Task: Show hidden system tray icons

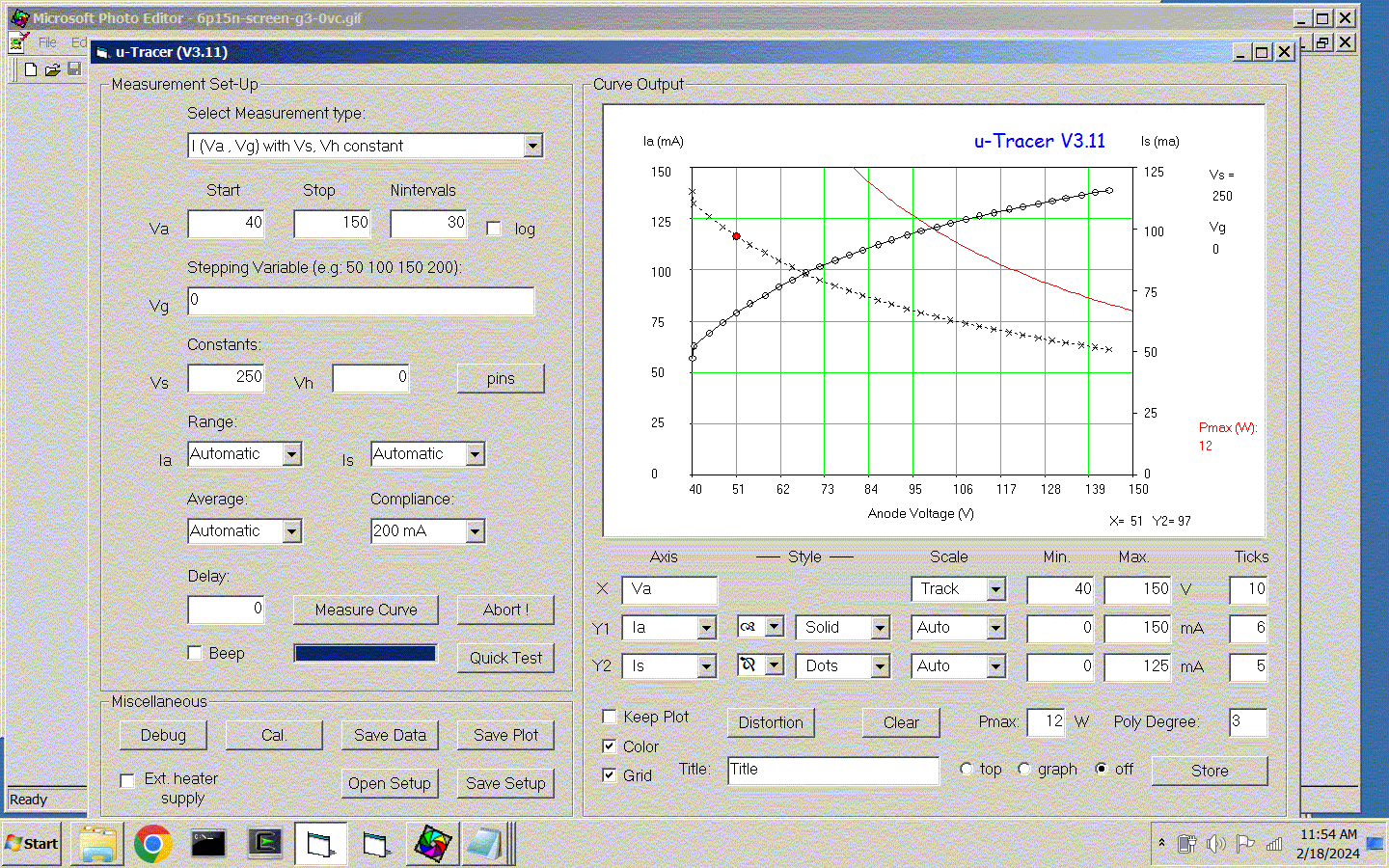Action: pos(1161,843)
